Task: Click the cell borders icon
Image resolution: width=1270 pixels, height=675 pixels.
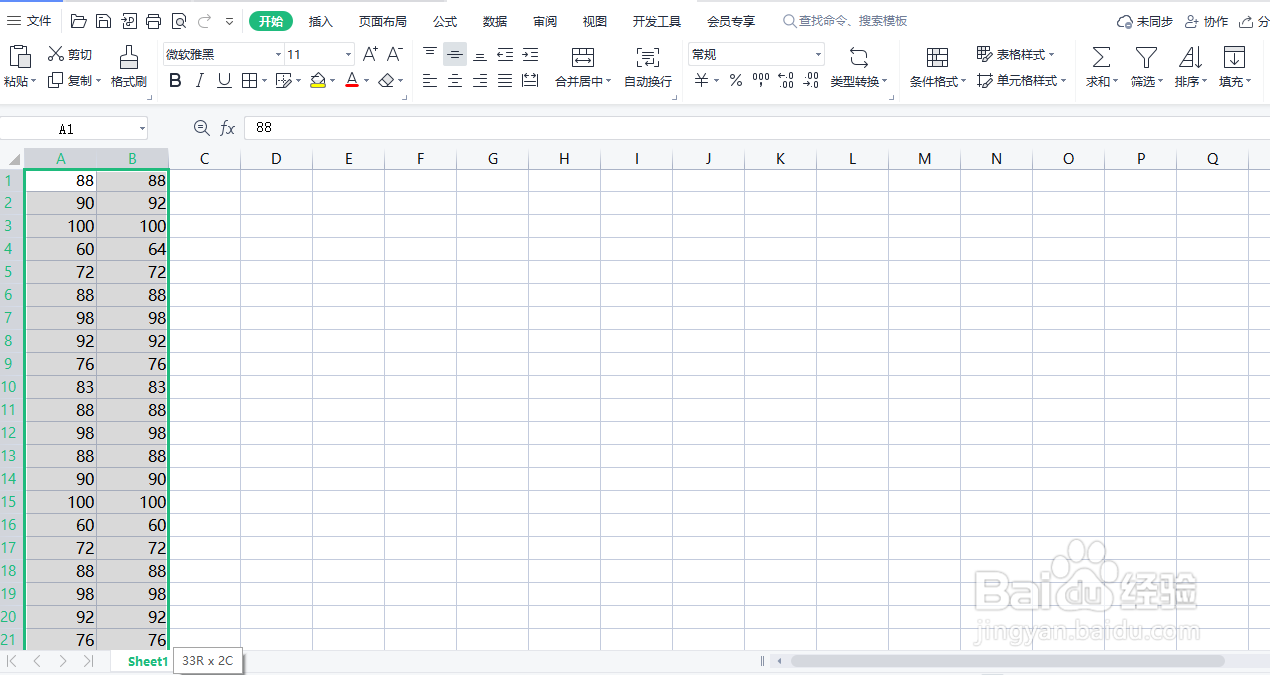Action: click(x=249, y=81)
